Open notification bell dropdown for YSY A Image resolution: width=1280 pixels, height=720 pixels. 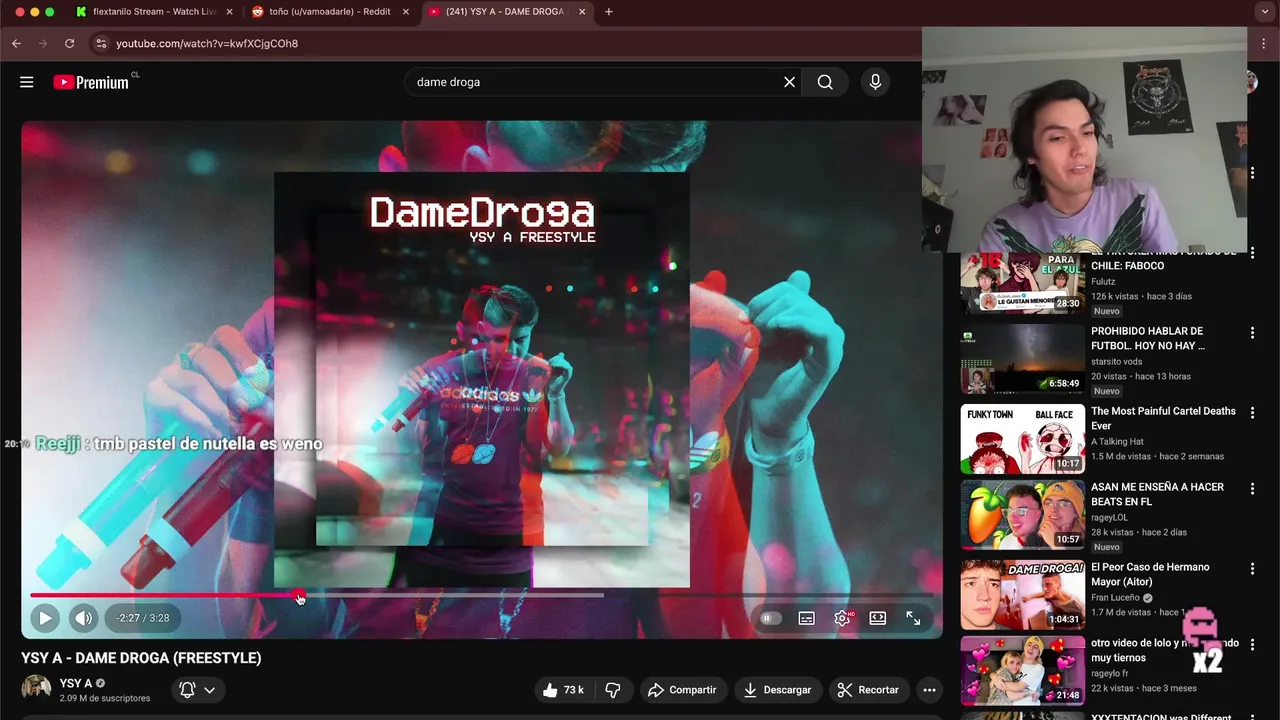[197, 690]
